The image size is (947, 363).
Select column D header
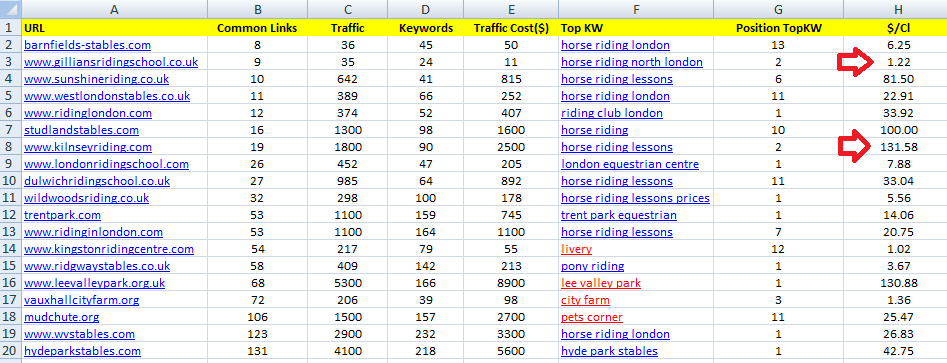pyautogui.click(x=426, y=9)
